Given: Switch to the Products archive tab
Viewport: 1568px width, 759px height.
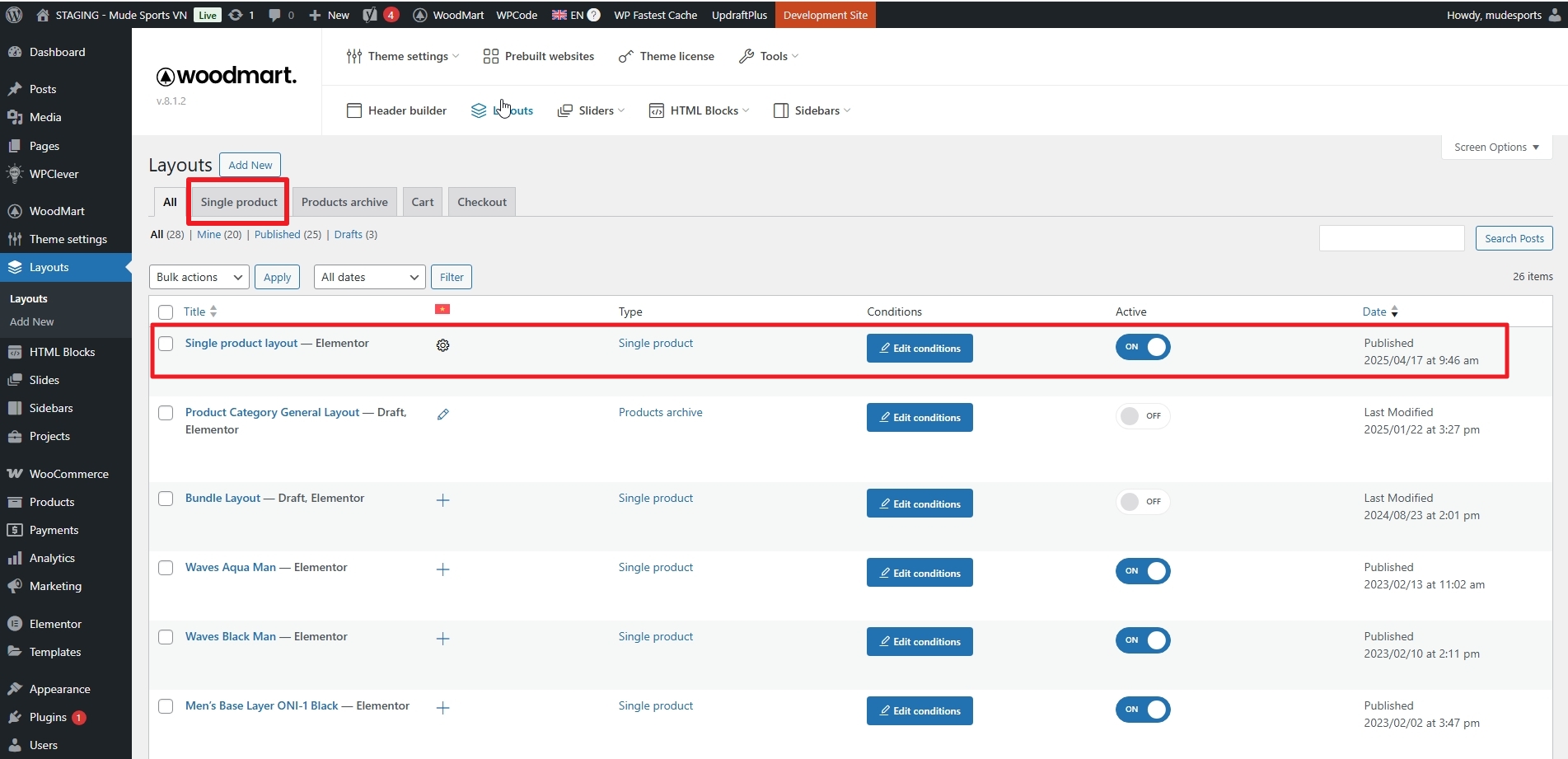Looking at the screenshot, I should click(x=344, y=202).
